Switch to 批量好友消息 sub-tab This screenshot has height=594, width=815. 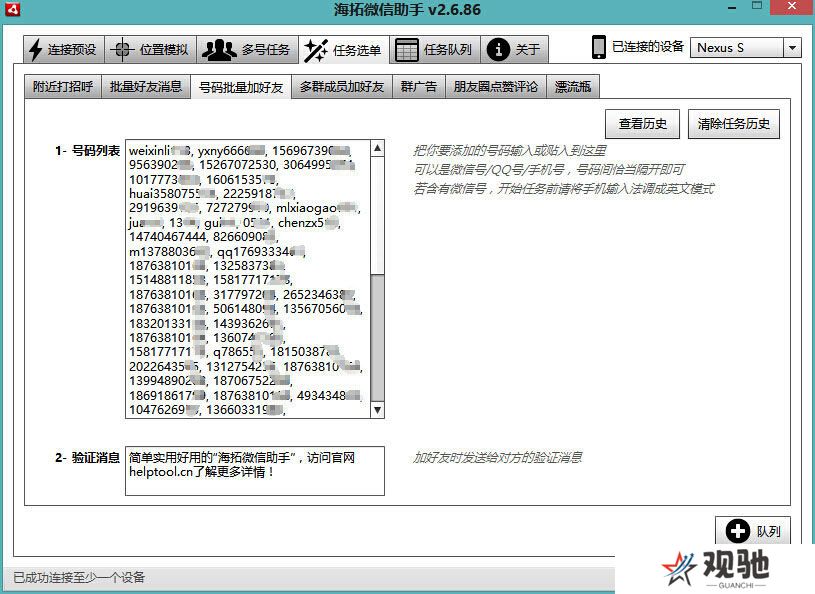(146, 86)
